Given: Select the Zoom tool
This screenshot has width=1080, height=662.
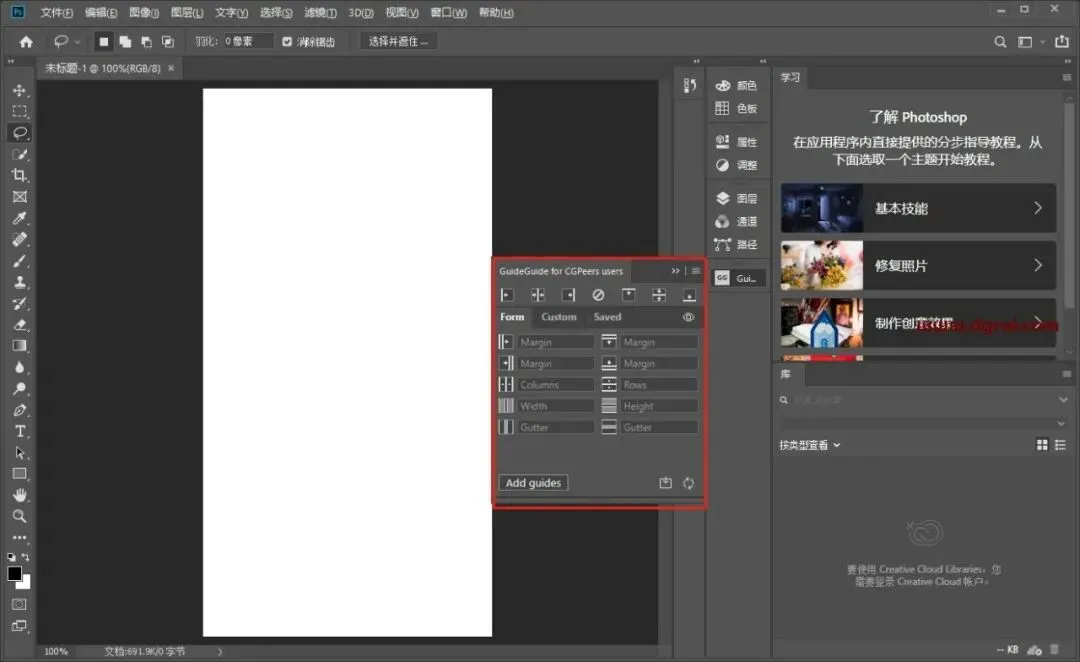Looking at the screenshot, I should [19, 516].
